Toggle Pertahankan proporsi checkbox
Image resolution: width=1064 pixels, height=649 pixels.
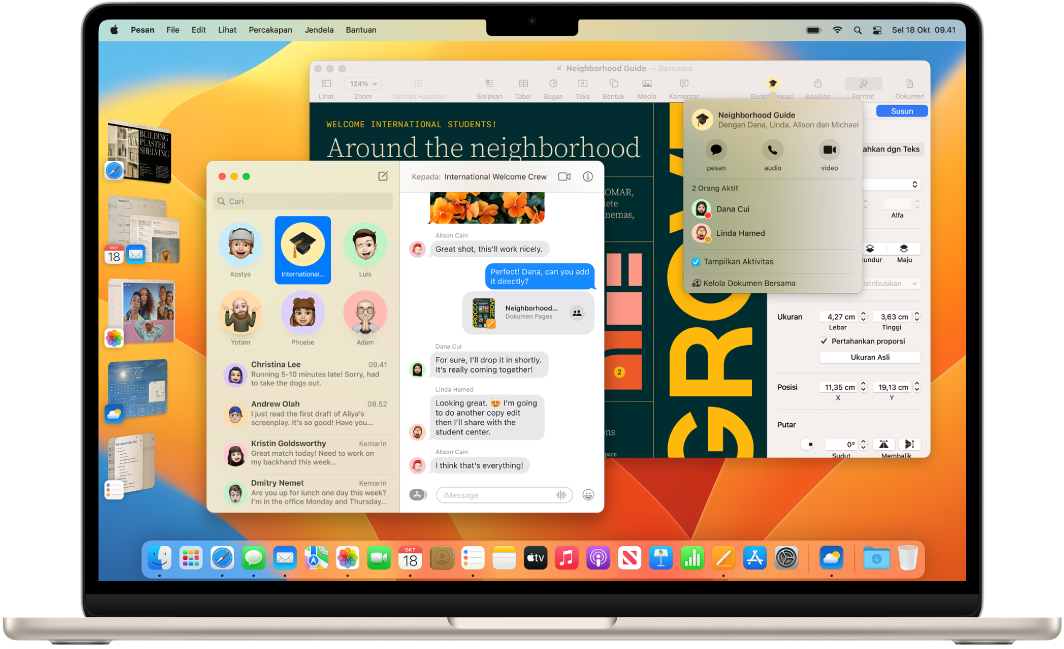824,341
